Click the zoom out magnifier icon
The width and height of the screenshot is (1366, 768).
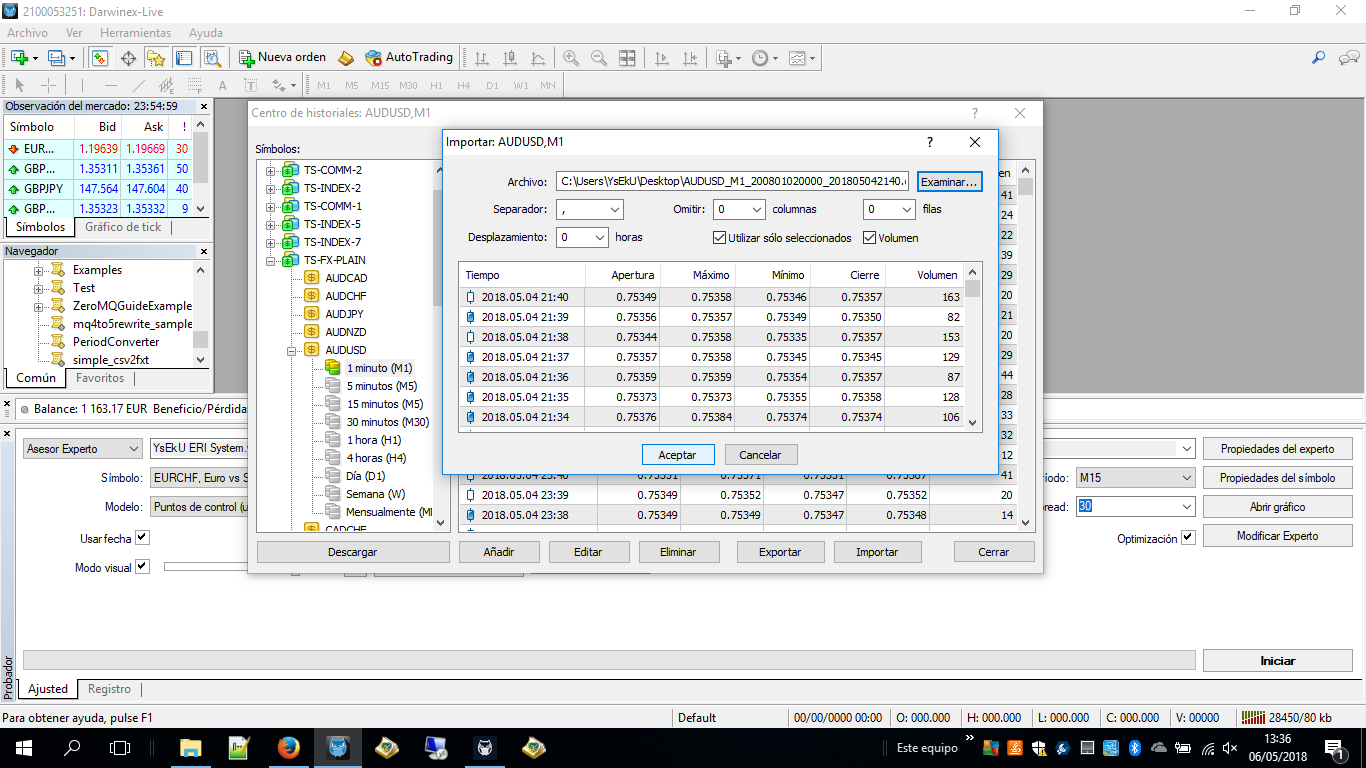(599, 58)
